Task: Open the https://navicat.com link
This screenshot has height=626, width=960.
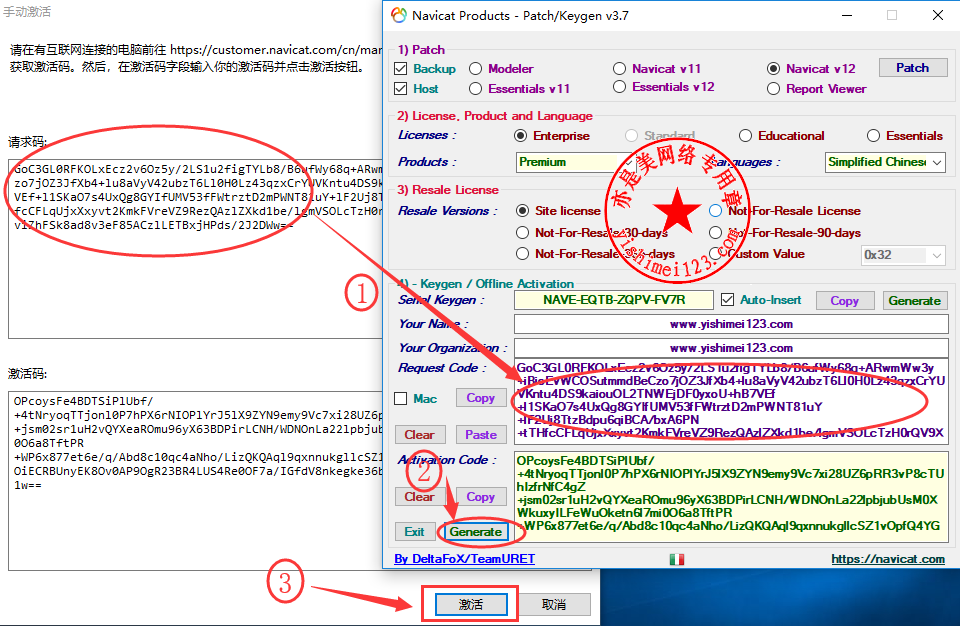Action: 887,559
